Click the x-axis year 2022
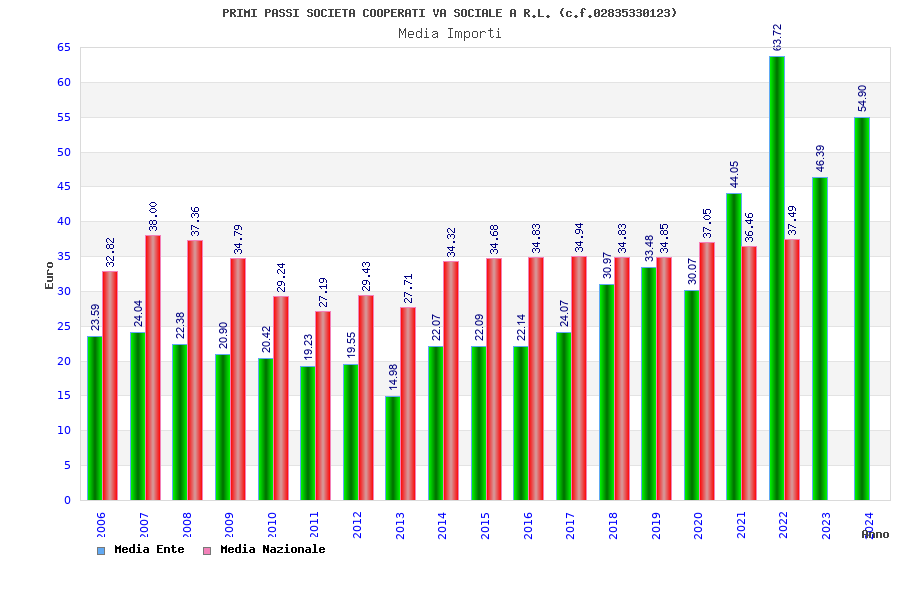 (x=783, y=525)
